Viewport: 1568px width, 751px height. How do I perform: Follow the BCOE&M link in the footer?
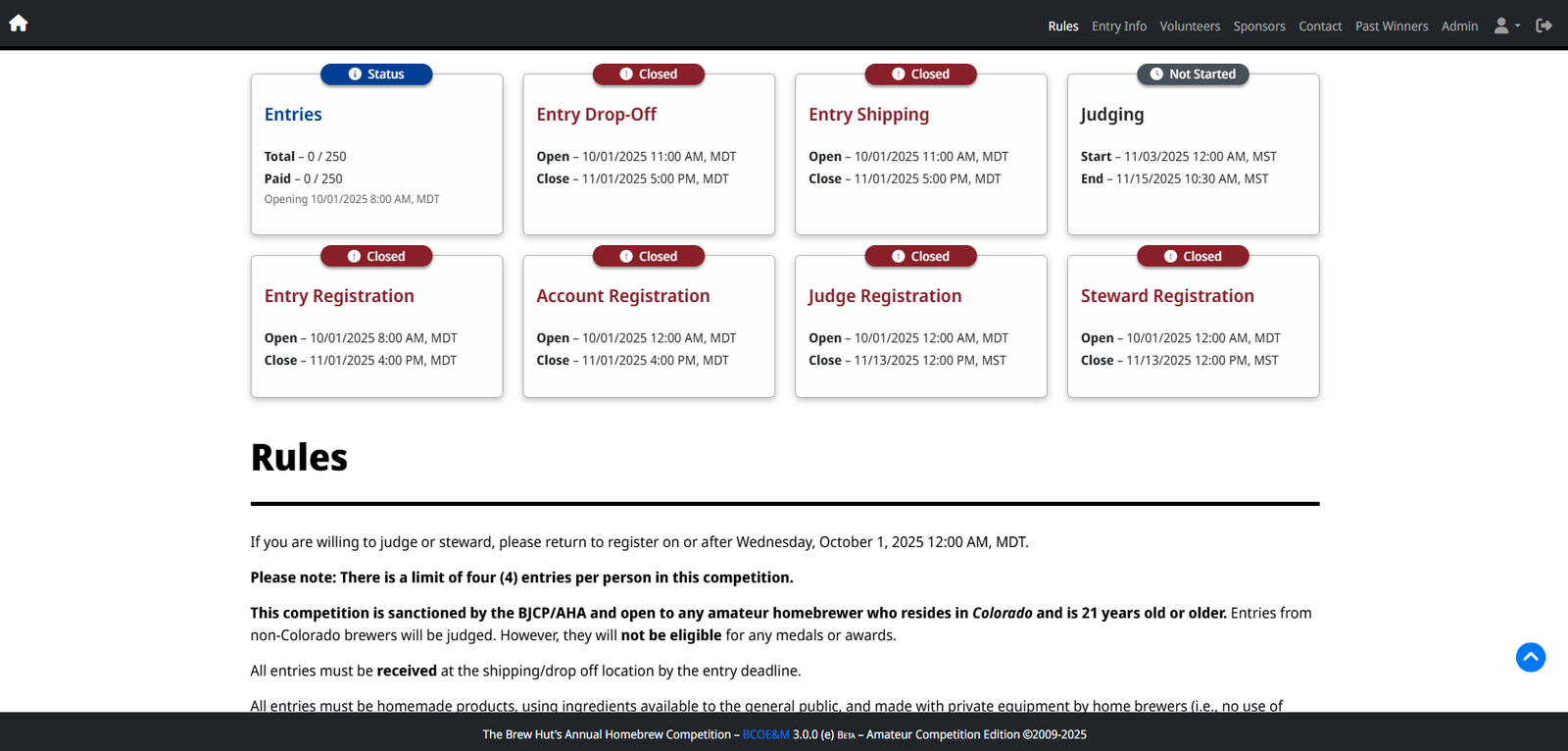pyautogui.click(x=765, y=734)
